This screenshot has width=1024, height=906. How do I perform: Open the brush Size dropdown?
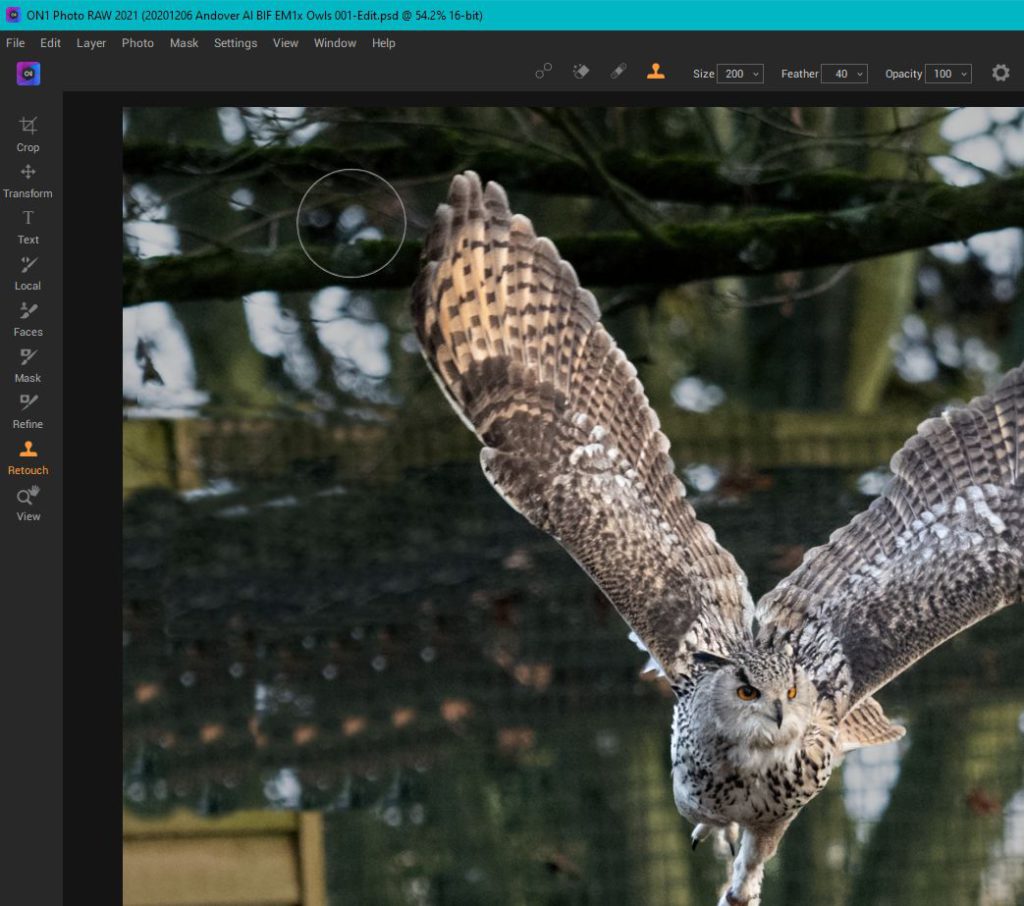(x=742, y=73)
